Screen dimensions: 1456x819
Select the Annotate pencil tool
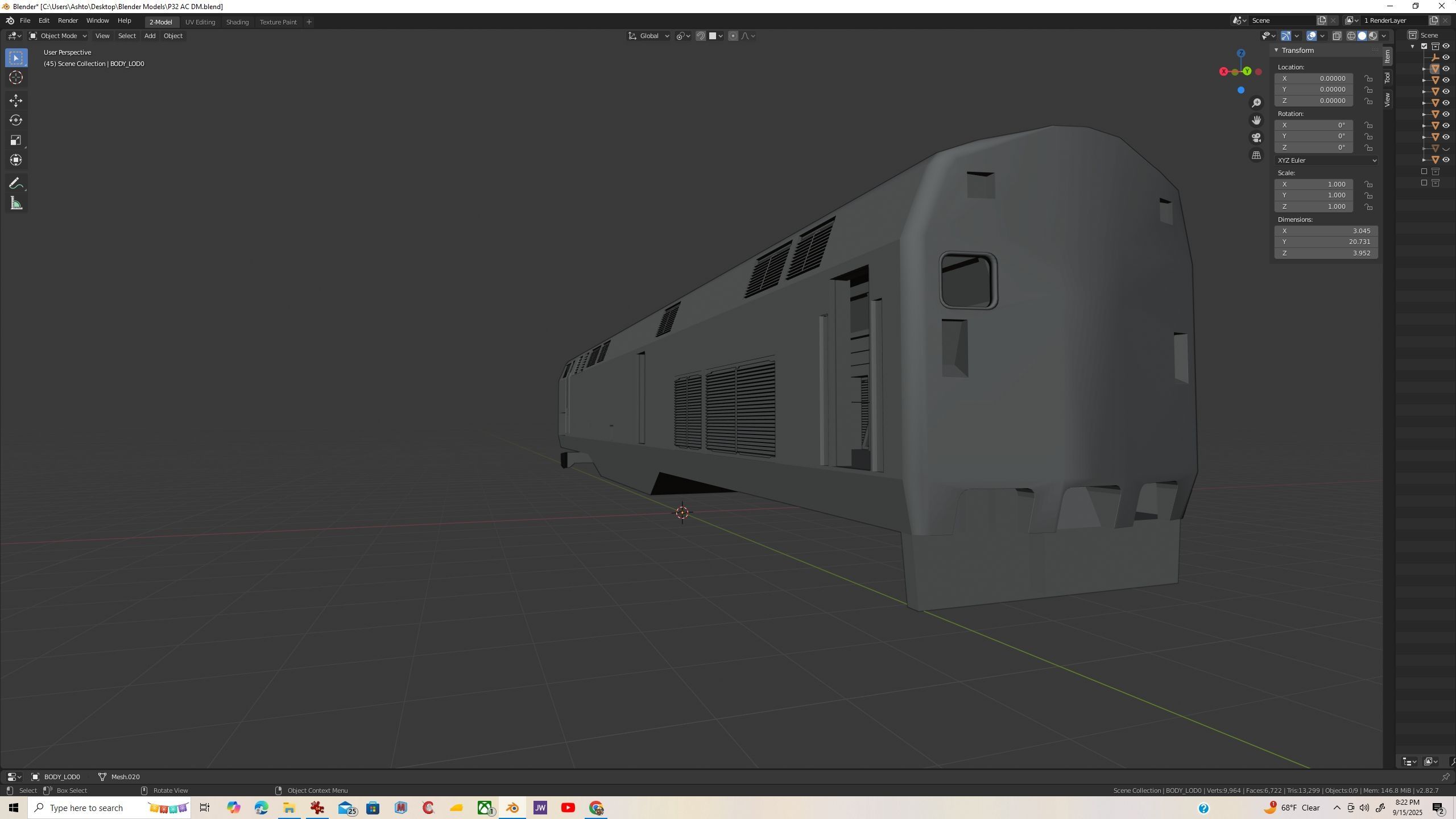pos(16,183)
